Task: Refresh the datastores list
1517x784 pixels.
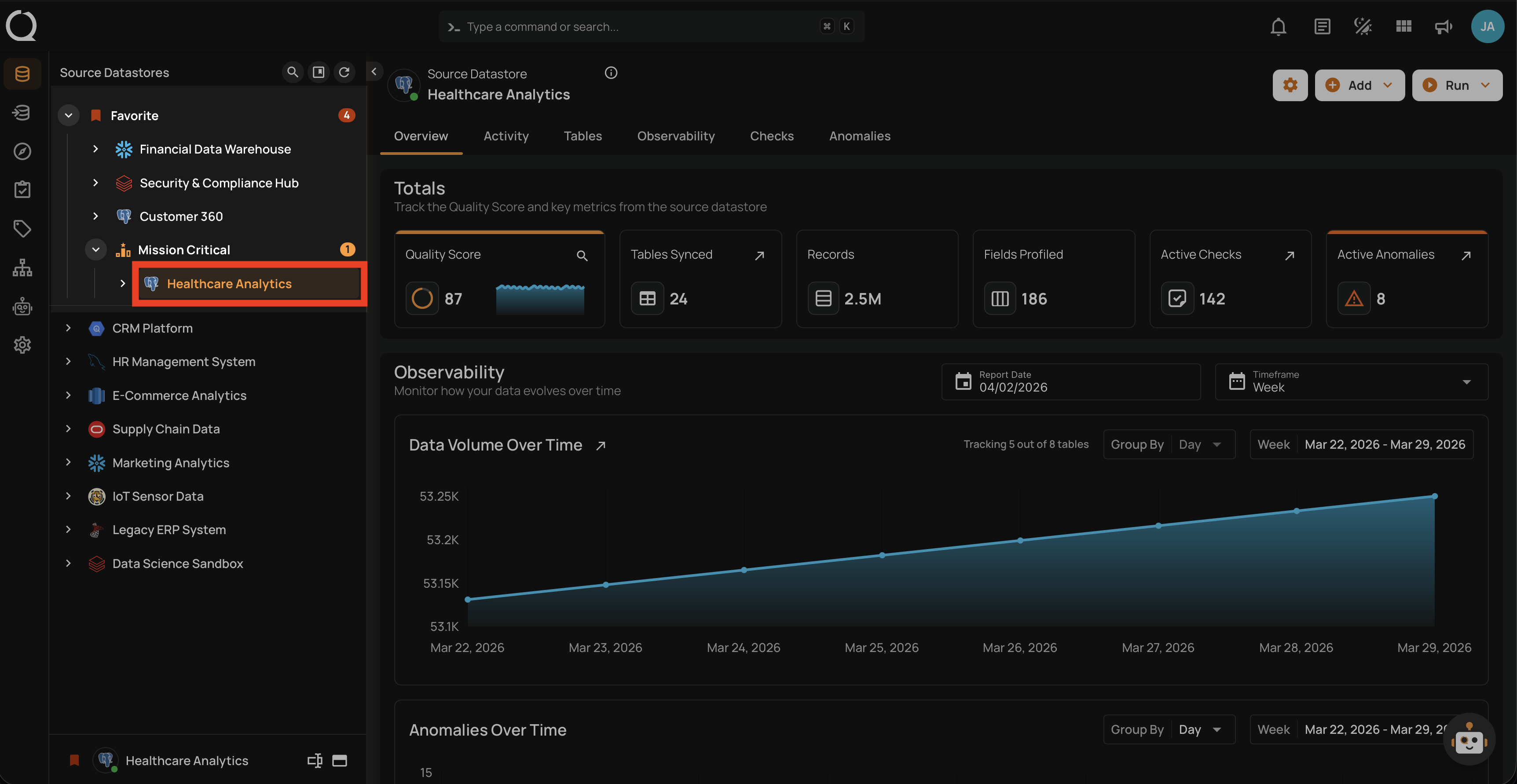Action: (345, 72)
